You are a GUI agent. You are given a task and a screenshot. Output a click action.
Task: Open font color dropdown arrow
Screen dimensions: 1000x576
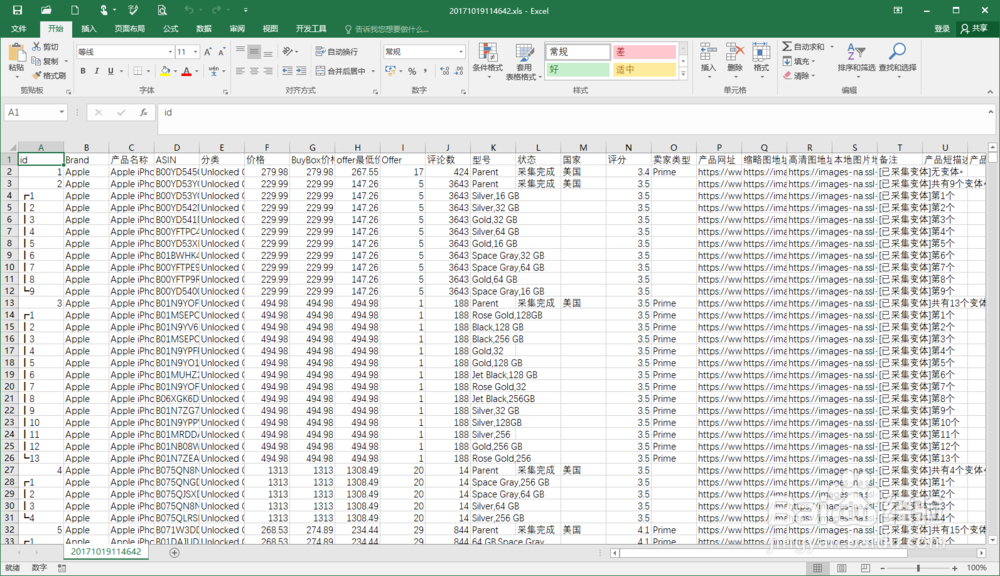[x=196, y=71]
